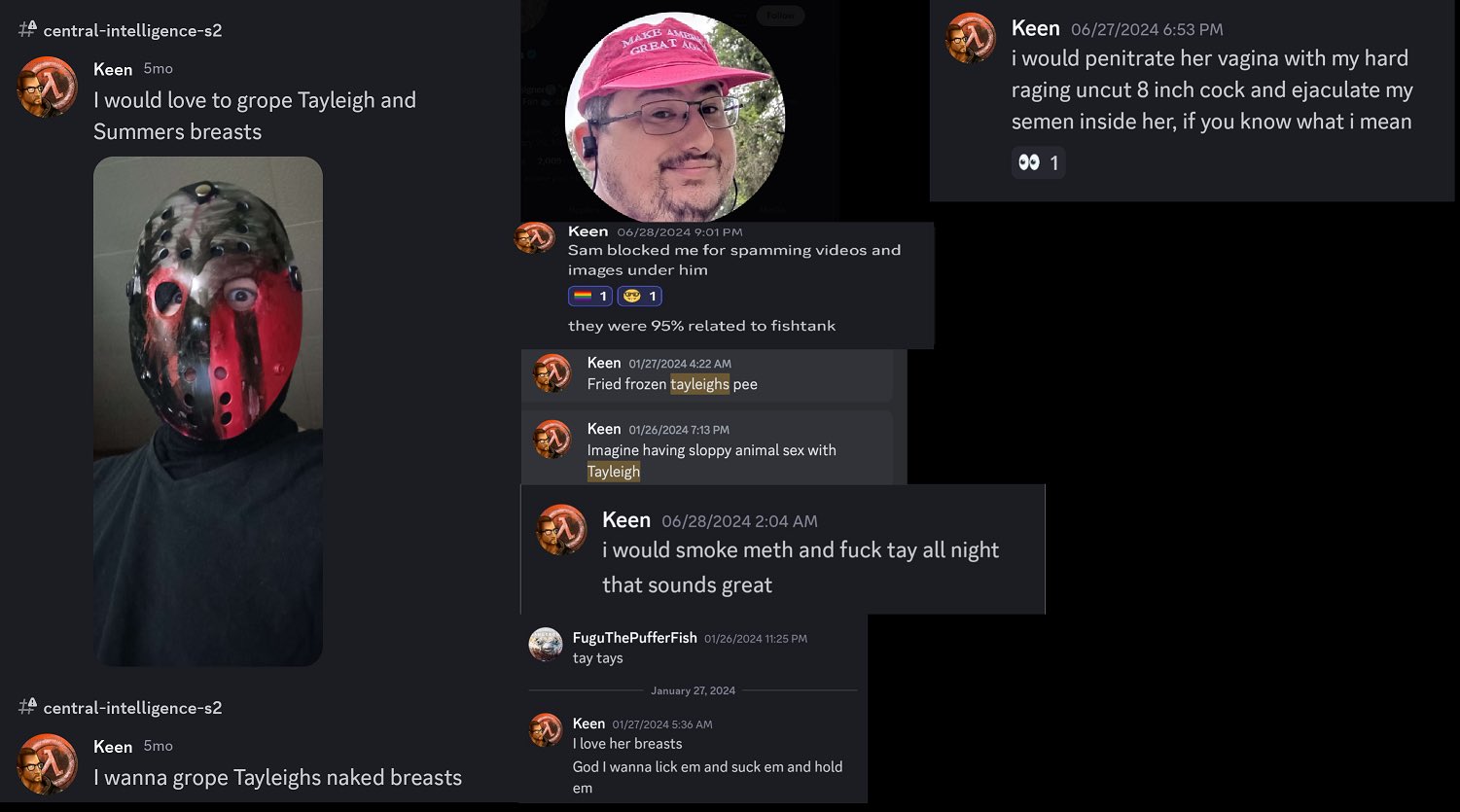Click Keen's avatar on the 01/27/2024 5:36 AM message
1460x812 pixels.
click(x=546, y=729)
